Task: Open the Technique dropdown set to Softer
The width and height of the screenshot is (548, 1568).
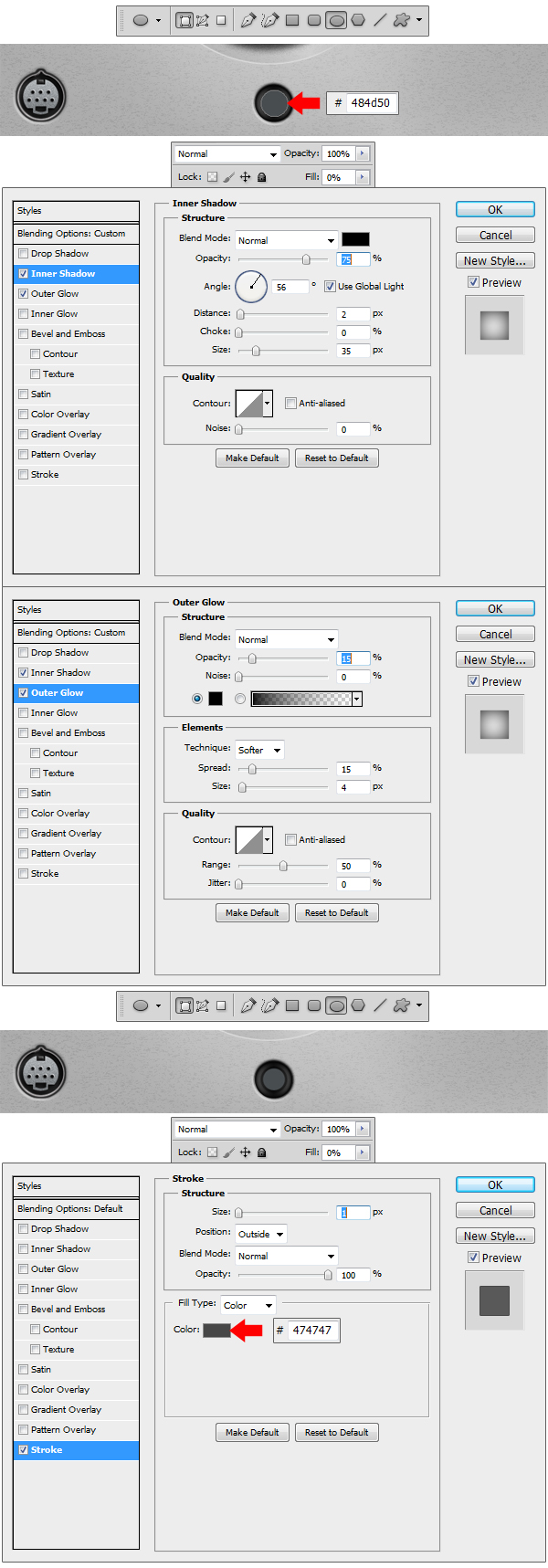Action: point(260,751)
